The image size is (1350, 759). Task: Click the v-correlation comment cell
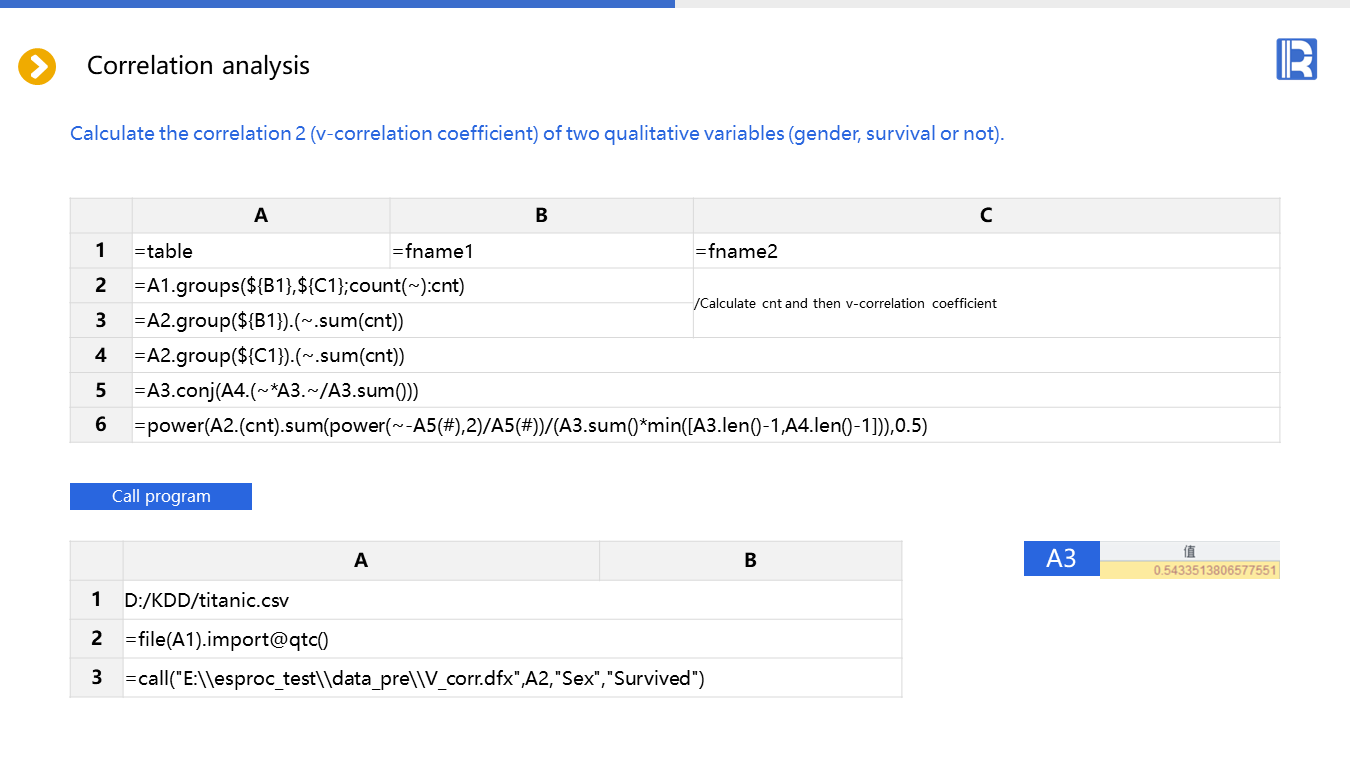(985, 303)
